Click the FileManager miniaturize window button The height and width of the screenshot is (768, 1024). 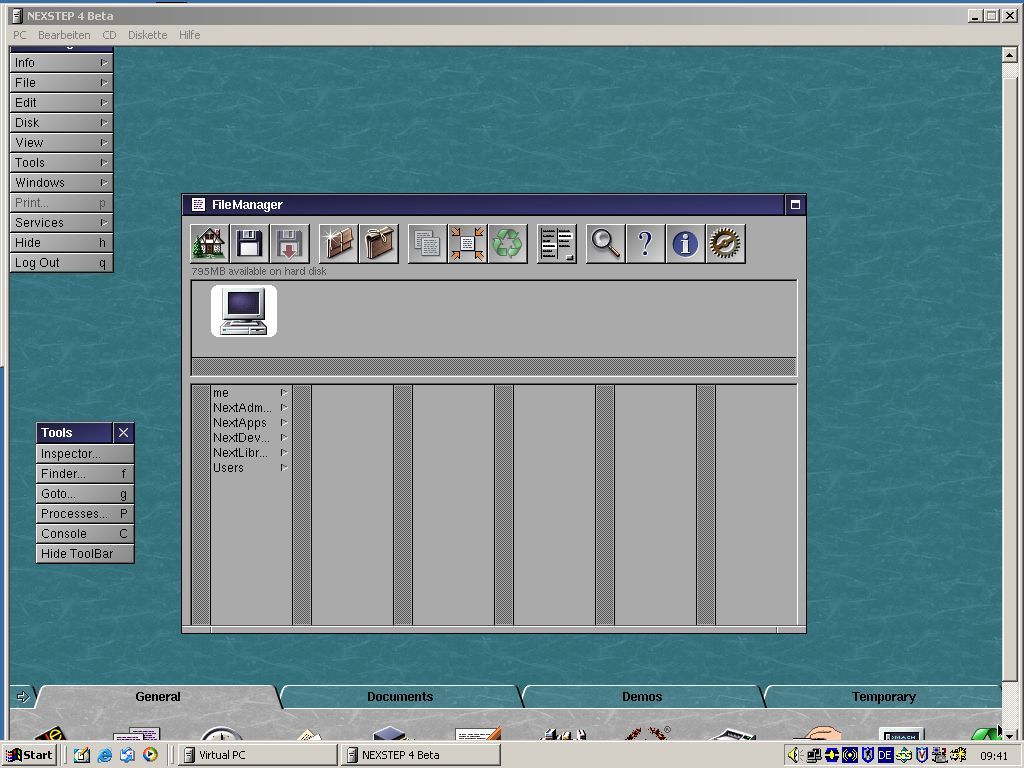pyautogui.click(x=795, y=204)
